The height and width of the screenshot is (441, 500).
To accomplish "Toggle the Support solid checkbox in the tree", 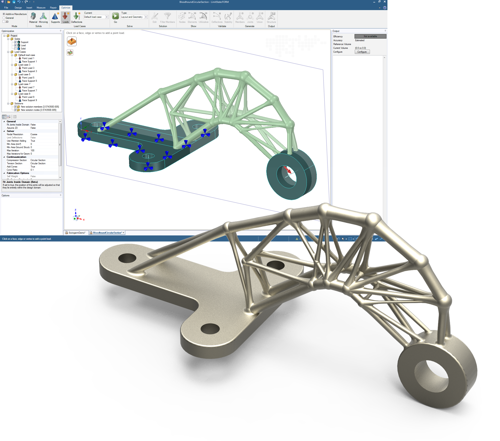I will pyautogui.click(x=15, y=42).
